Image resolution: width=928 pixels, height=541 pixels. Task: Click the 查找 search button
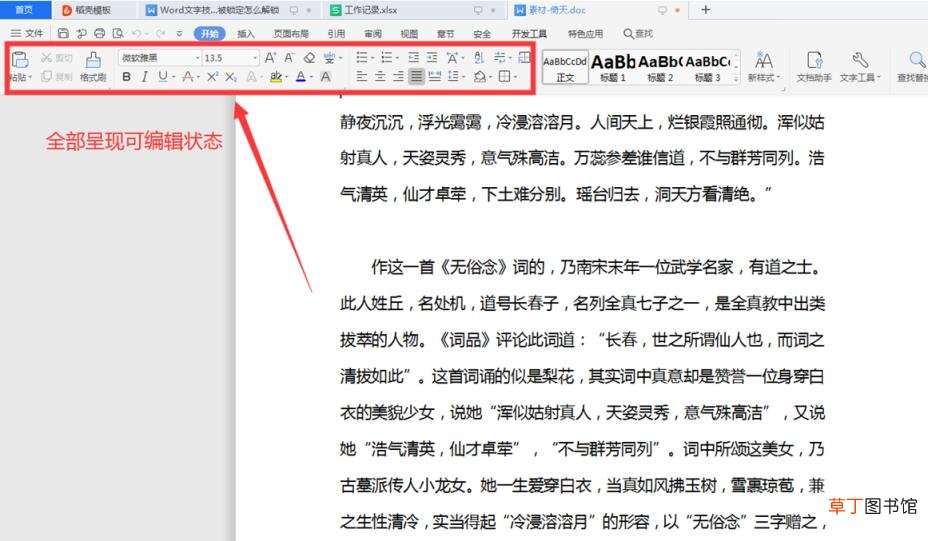point(638,34)
